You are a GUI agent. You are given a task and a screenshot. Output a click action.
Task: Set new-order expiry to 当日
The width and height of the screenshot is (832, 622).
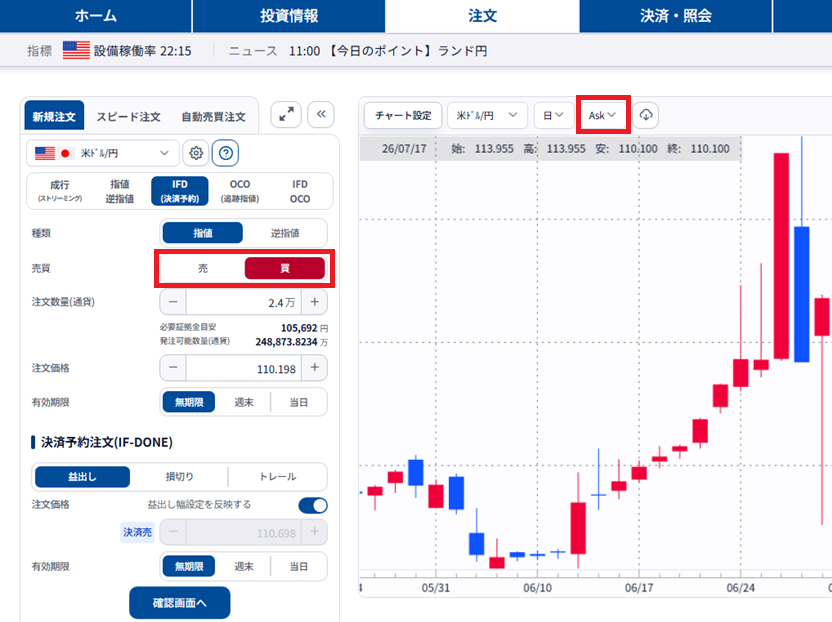coord(299,402)
